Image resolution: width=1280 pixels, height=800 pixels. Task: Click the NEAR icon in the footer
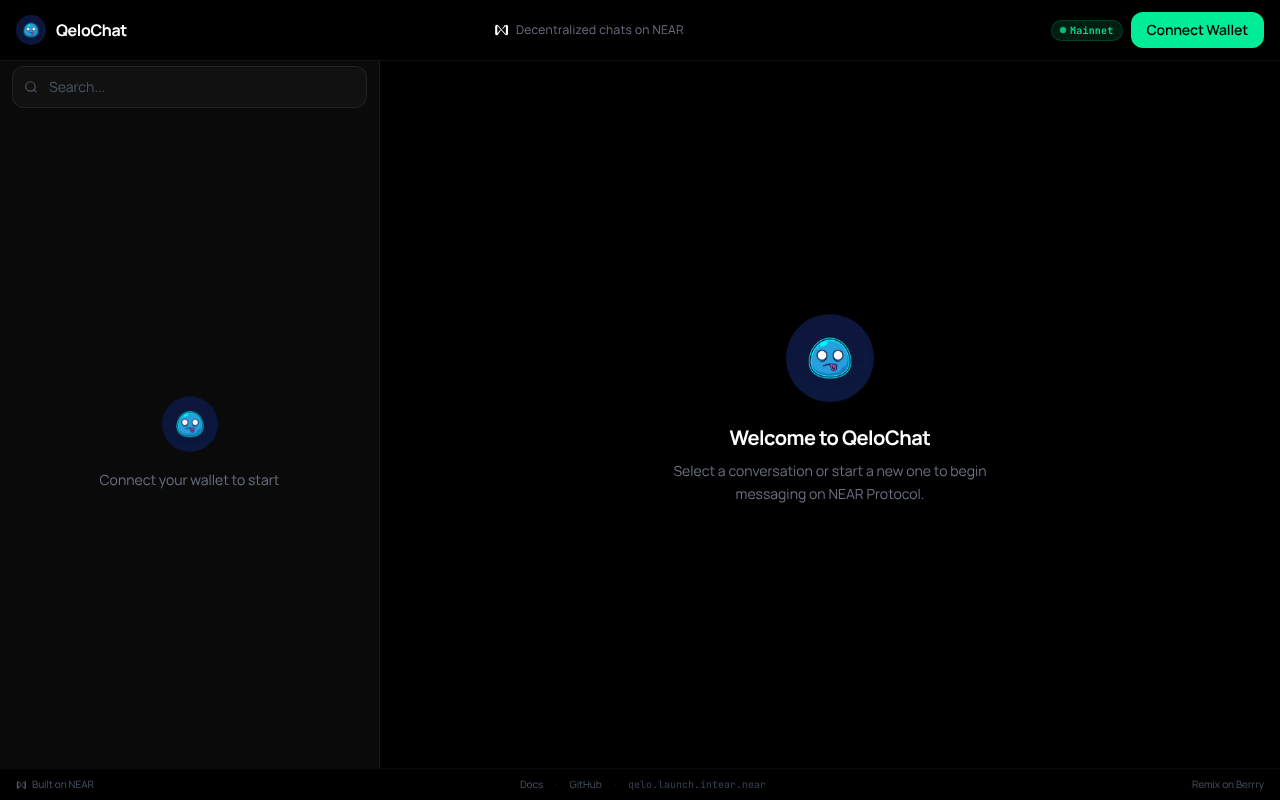tap(20, 784)
